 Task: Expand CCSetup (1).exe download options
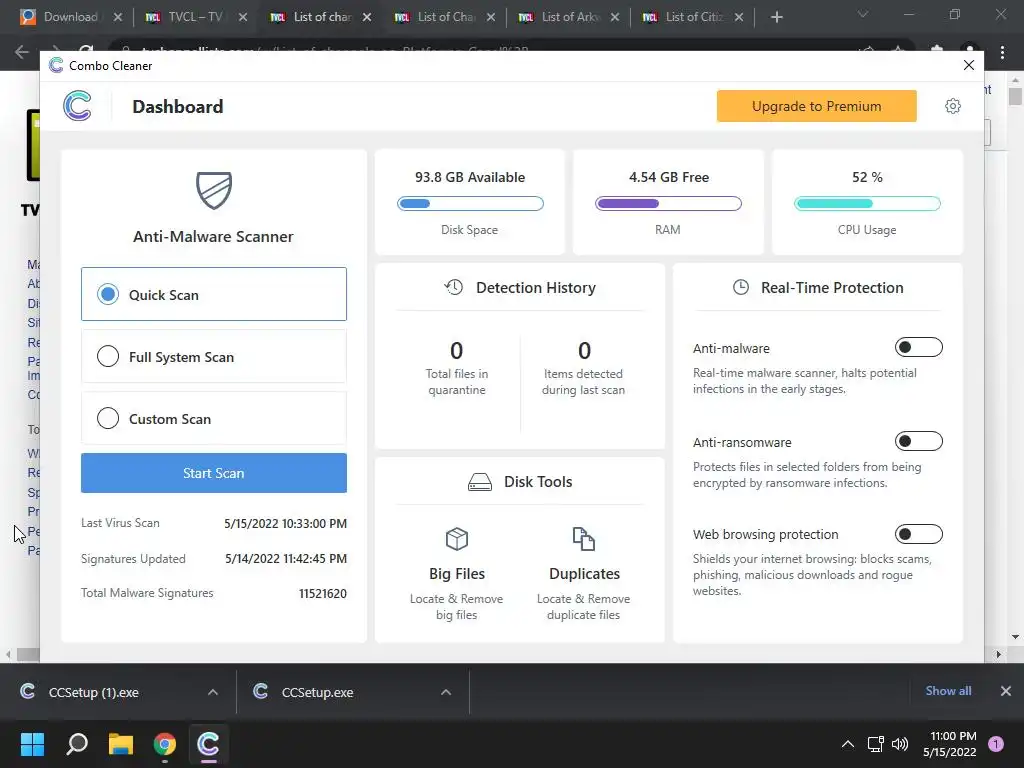(x=213, y=692)
